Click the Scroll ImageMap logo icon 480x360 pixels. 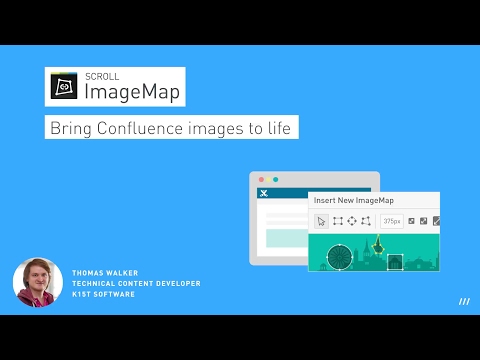[x=64, y=86]
